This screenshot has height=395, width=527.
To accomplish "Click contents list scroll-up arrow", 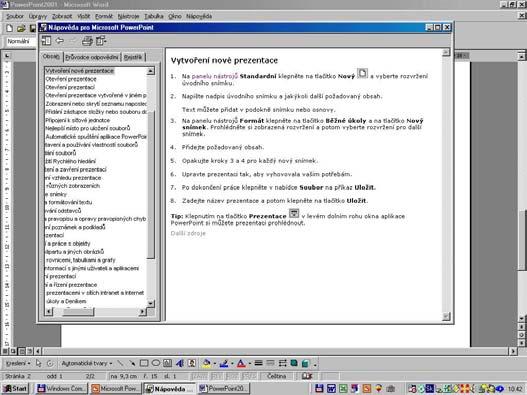I will [151, 71].
